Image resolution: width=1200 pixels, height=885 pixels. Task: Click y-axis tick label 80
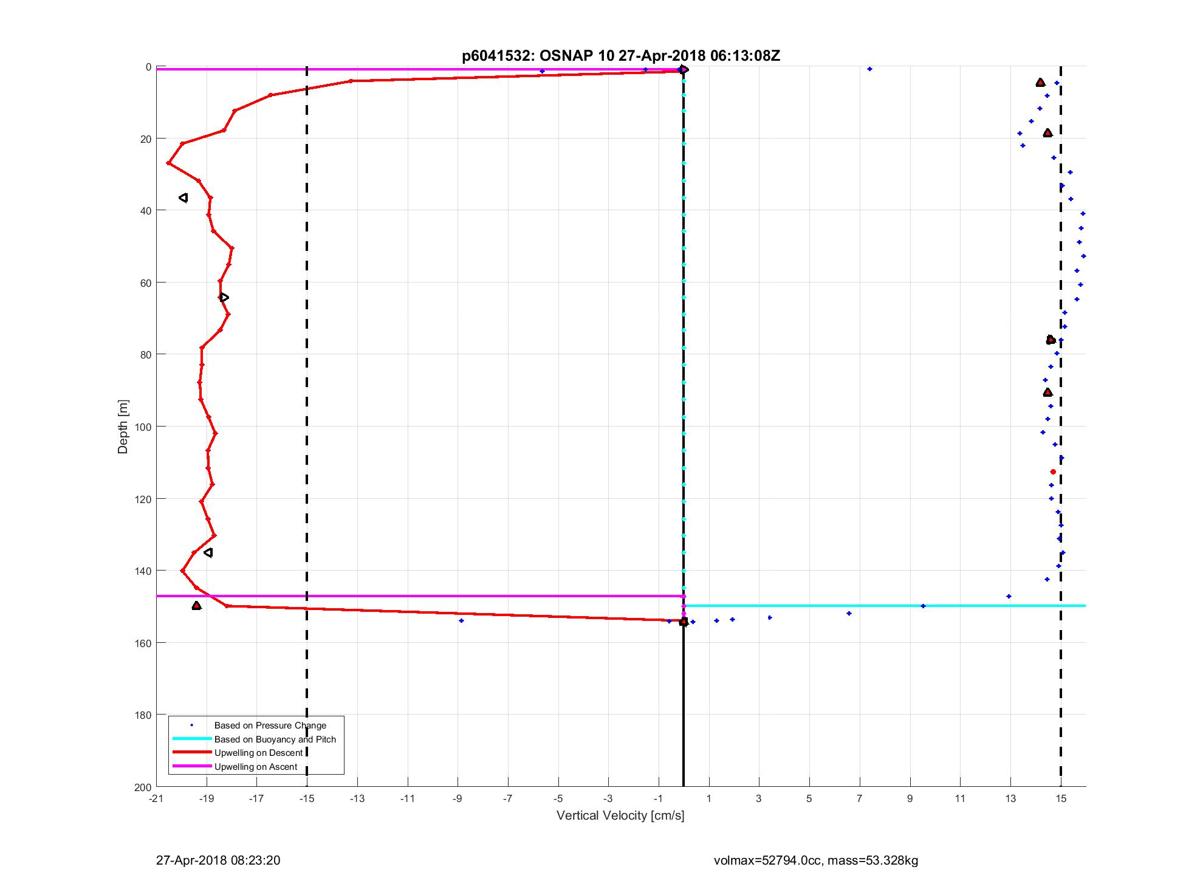click(x=145, y=355)
